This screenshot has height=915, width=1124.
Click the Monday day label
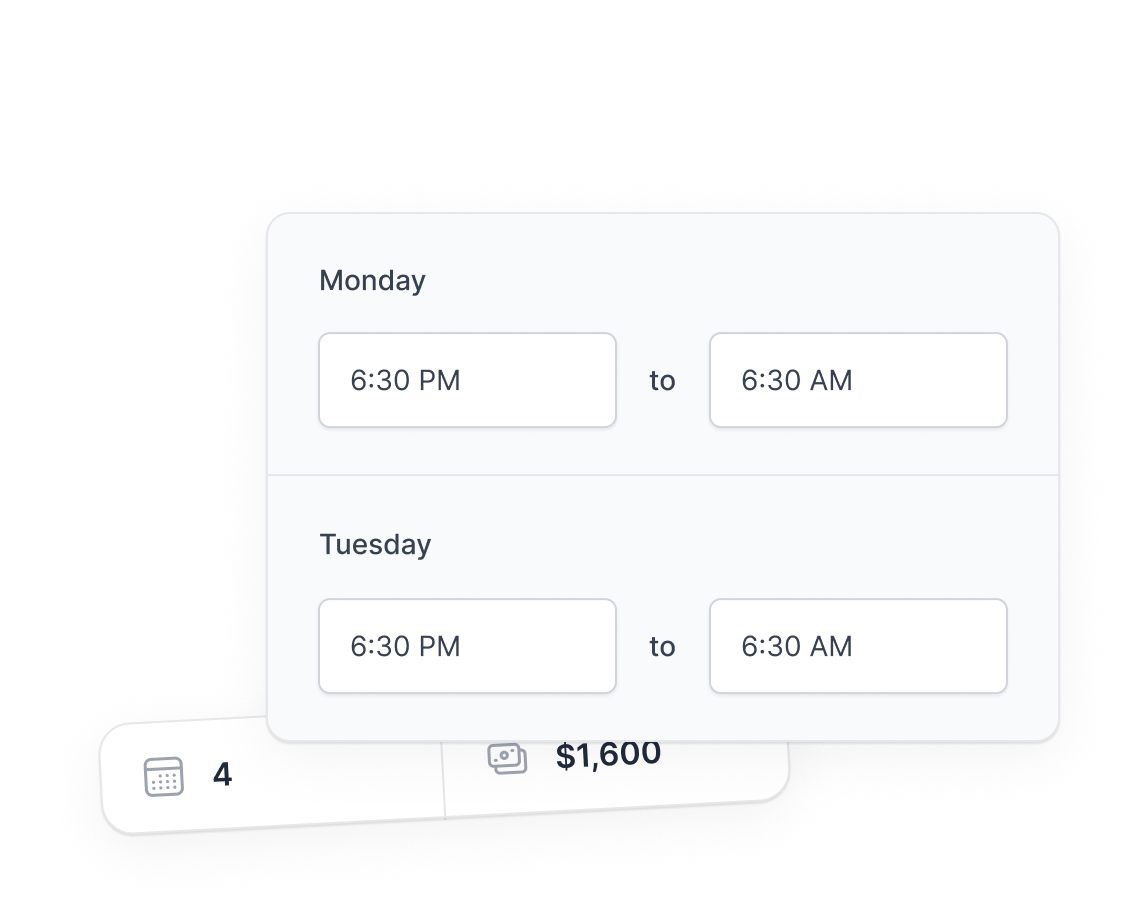[372, 280]
